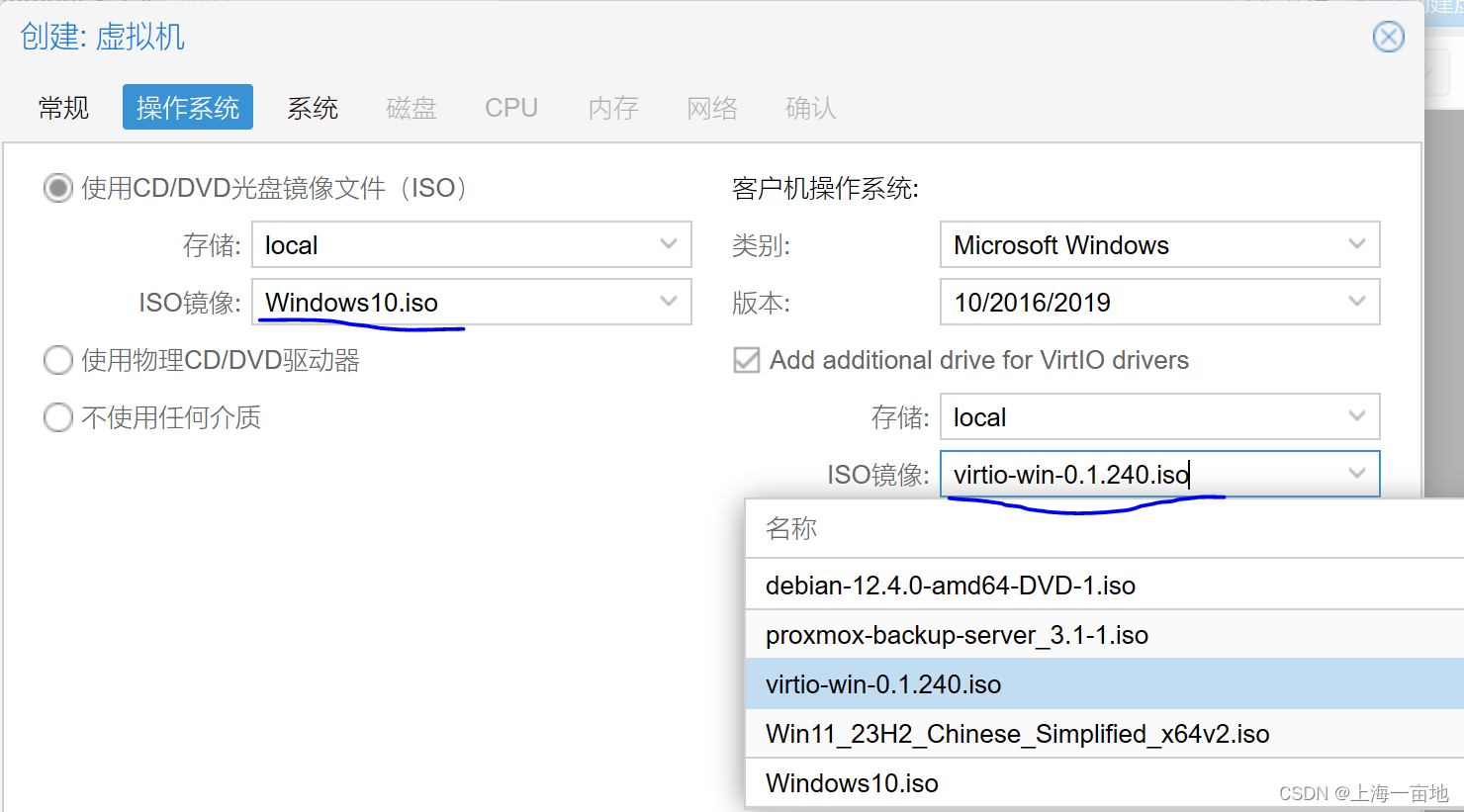The image size is (1464, 812).
Task: Go to the CPU tab
Action: click(x=511, y=108)
